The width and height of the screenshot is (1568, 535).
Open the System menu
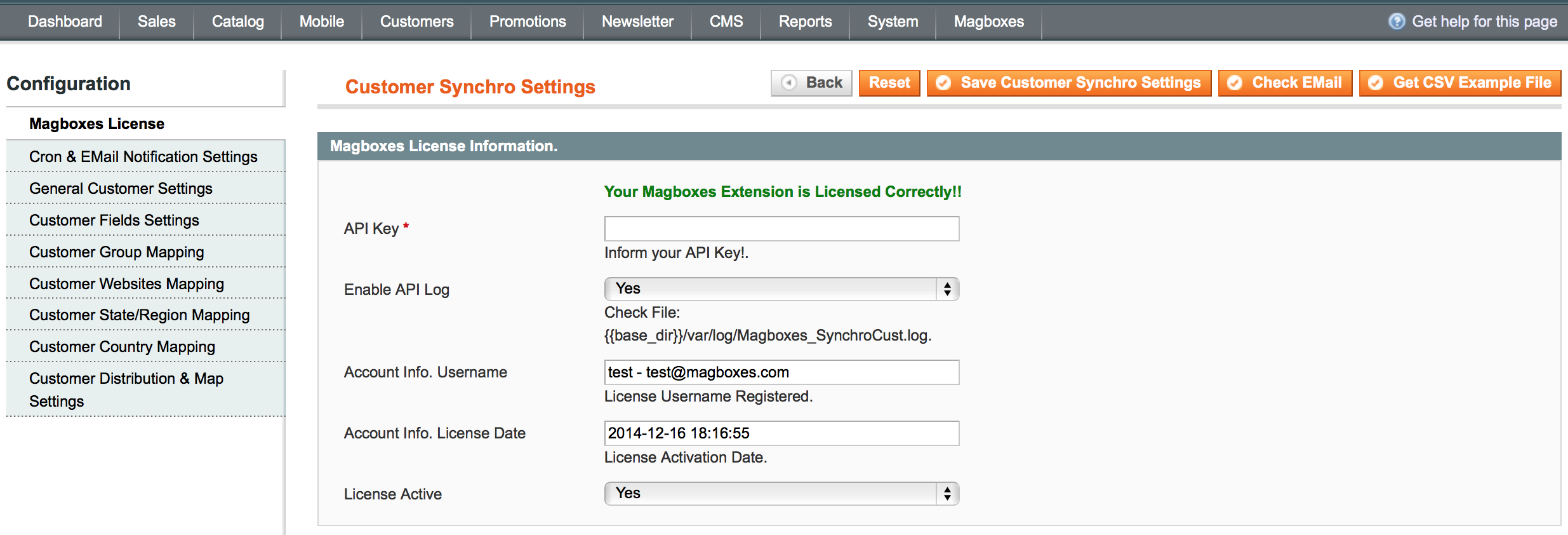coord(893,22)
